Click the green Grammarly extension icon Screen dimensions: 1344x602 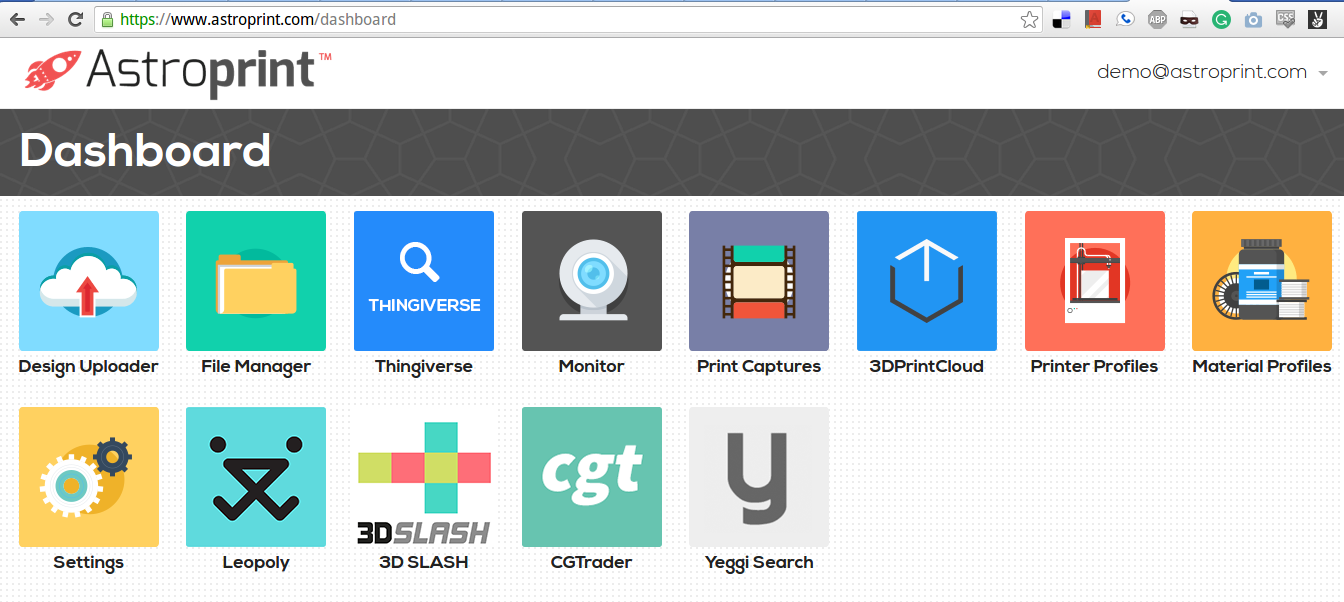[x=1221, y=19]
